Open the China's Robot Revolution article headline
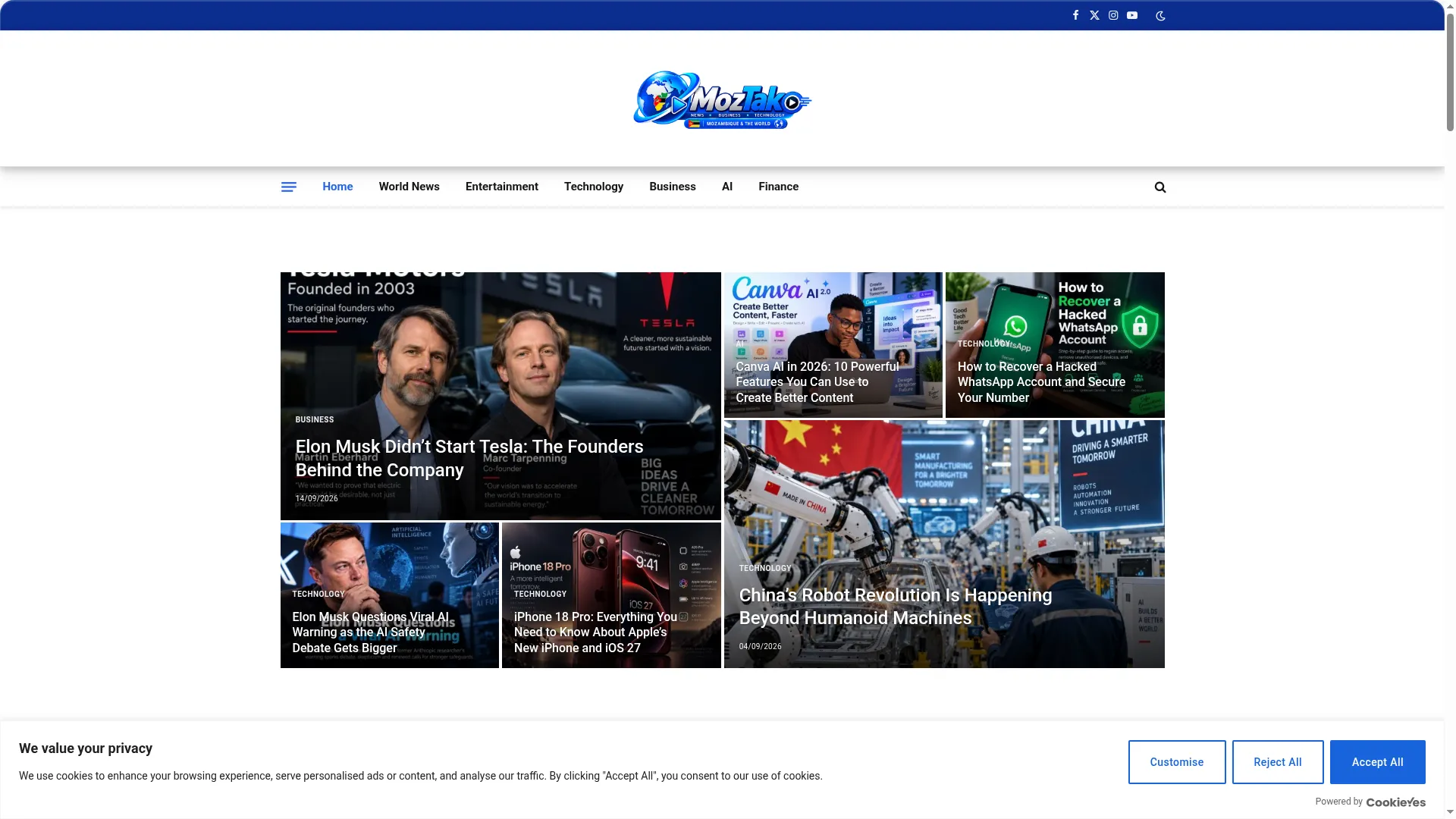Viewport: 1456px width, 819px height. [x=896, y=607]
